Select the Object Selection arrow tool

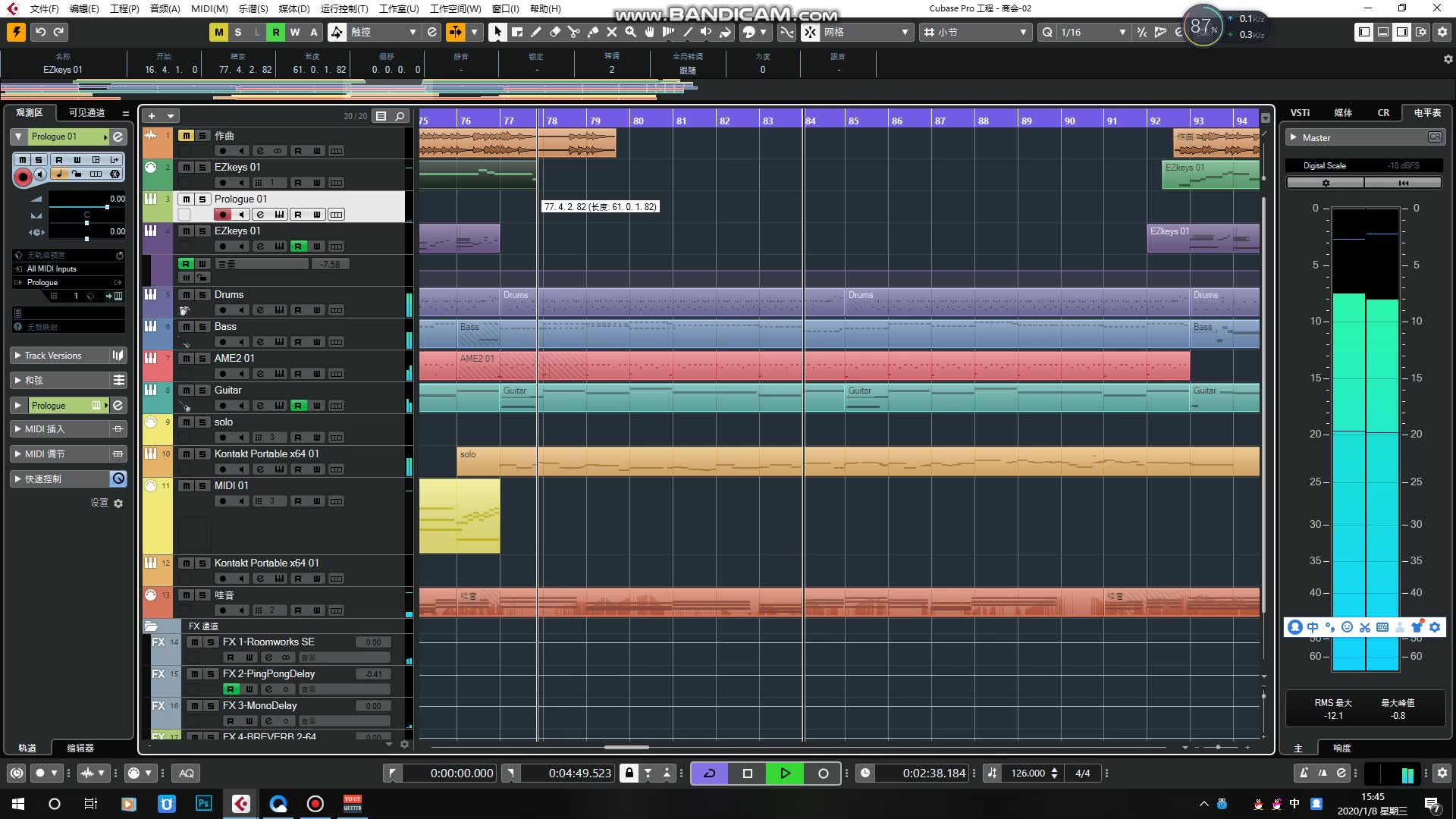coord(497,32)
